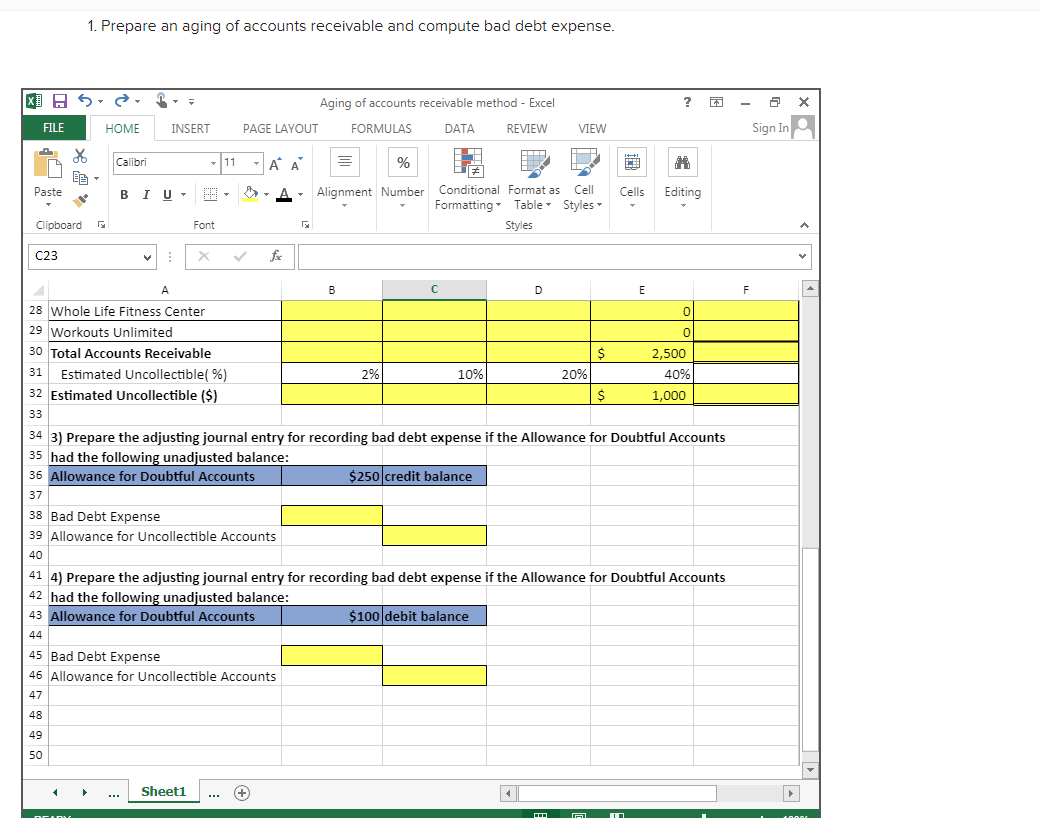Screen dimensions: 1040x832
Task: Open the Undo history dropdown arrow
Action: 101,102
